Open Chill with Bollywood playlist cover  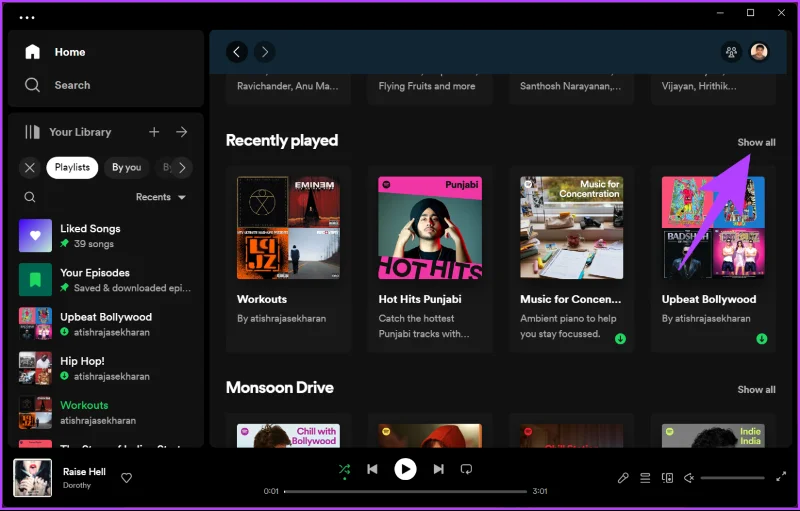[289, 436]
